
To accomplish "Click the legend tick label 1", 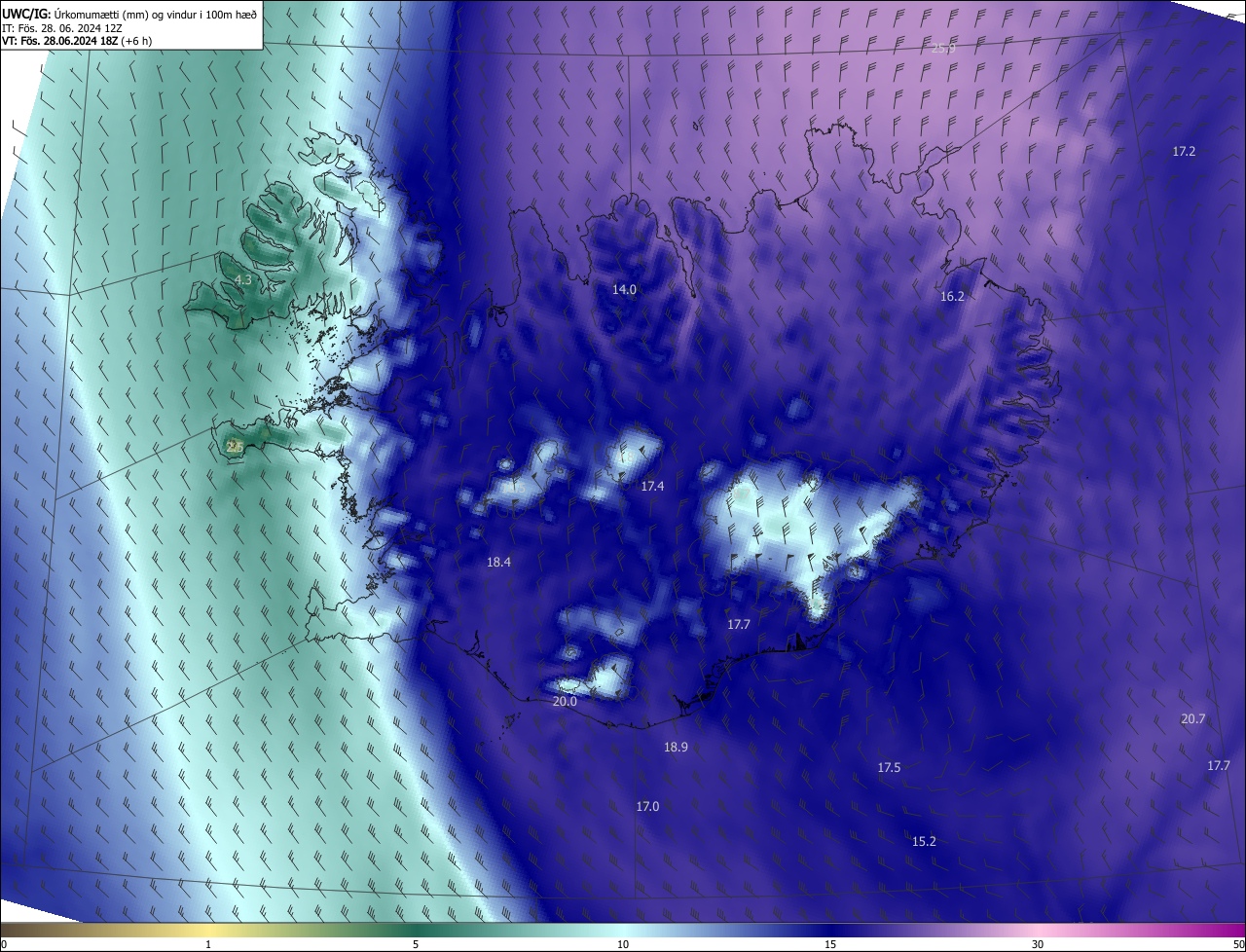I will 208,945.
